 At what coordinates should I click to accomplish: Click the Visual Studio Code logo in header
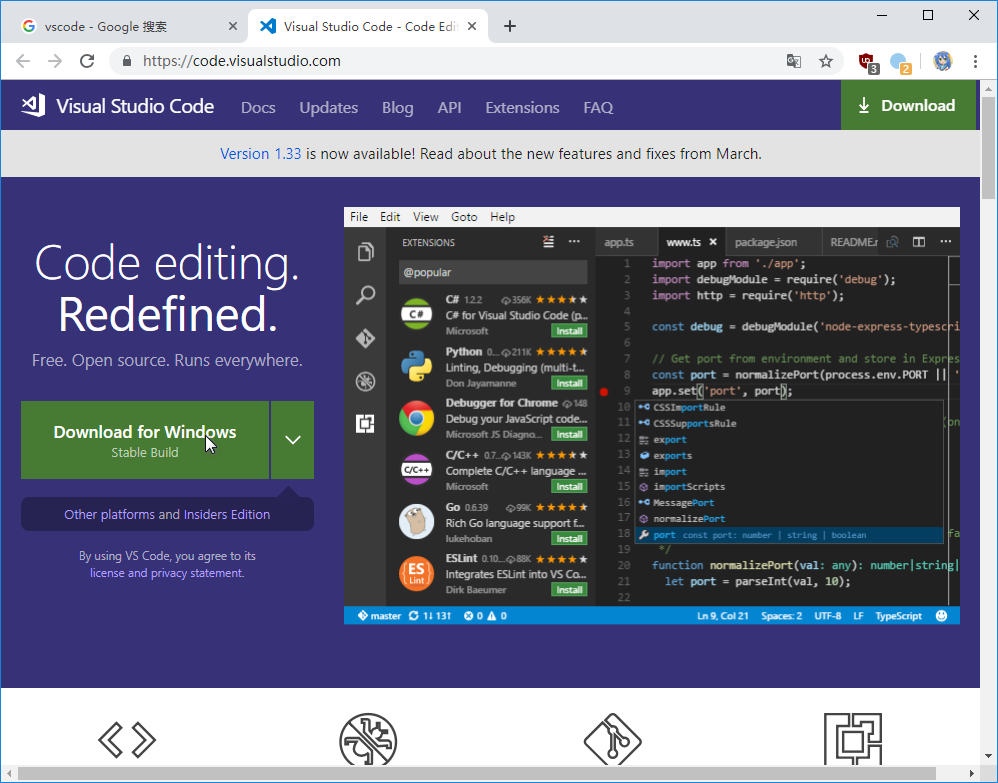34,106
